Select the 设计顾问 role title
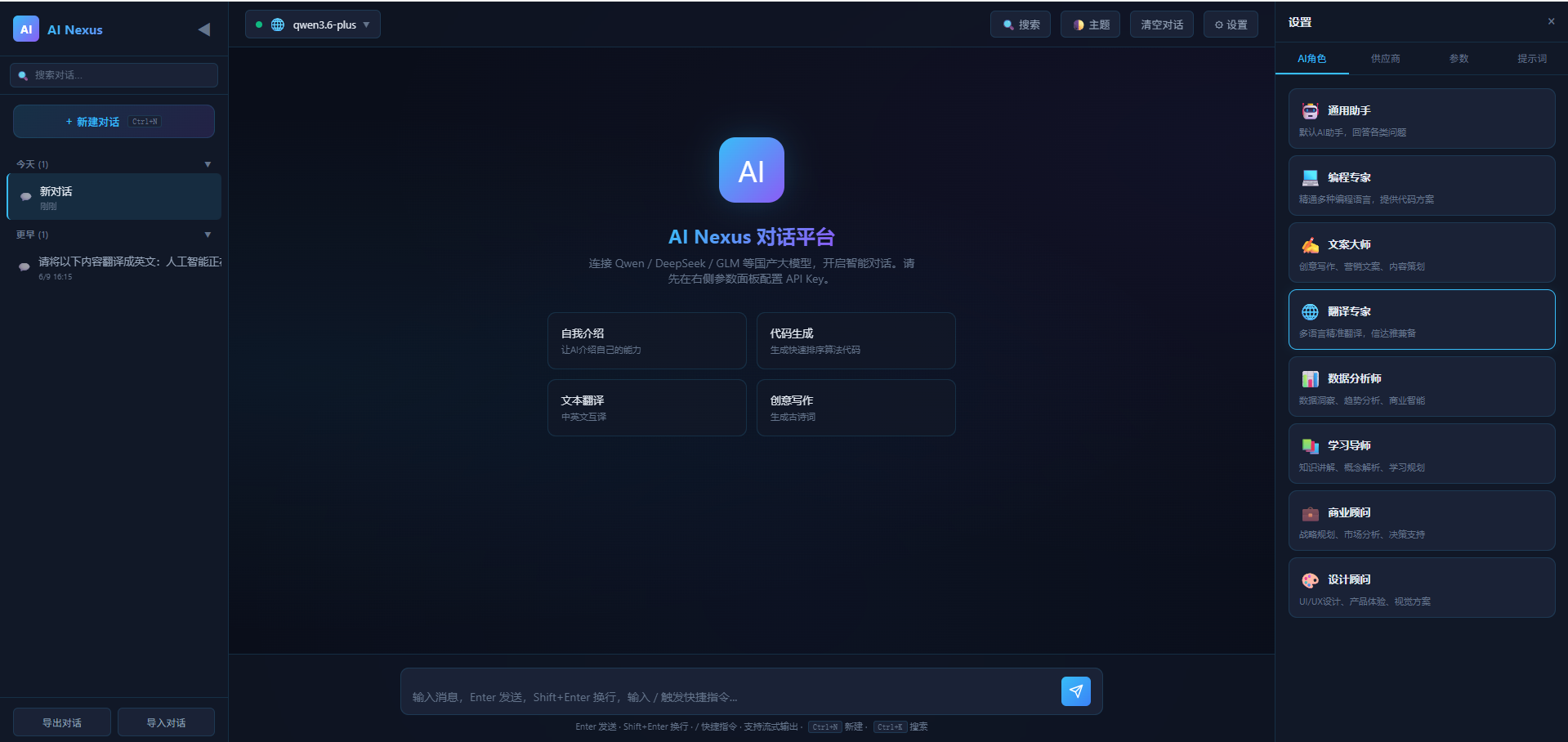The height and width of the screenshot is (742, 1568). coord(1349,580)
